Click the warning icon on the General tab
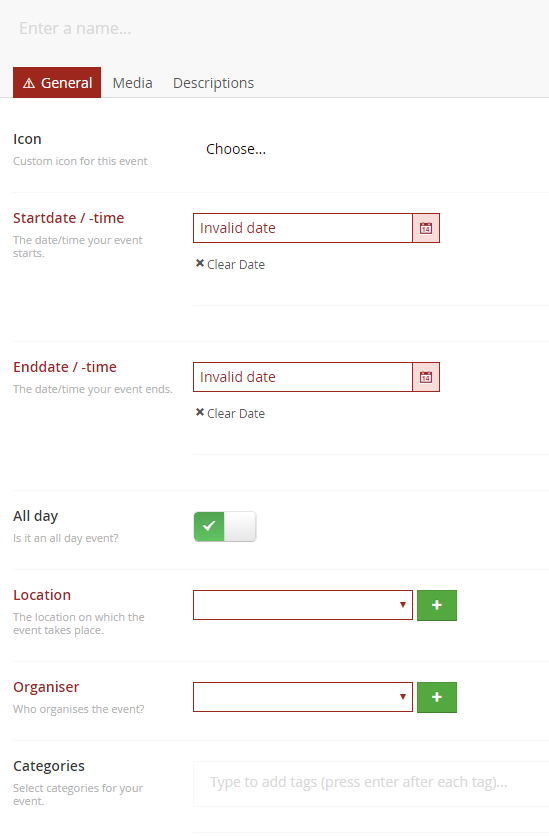Screen dimensions: 549x838 coord(29,83)
